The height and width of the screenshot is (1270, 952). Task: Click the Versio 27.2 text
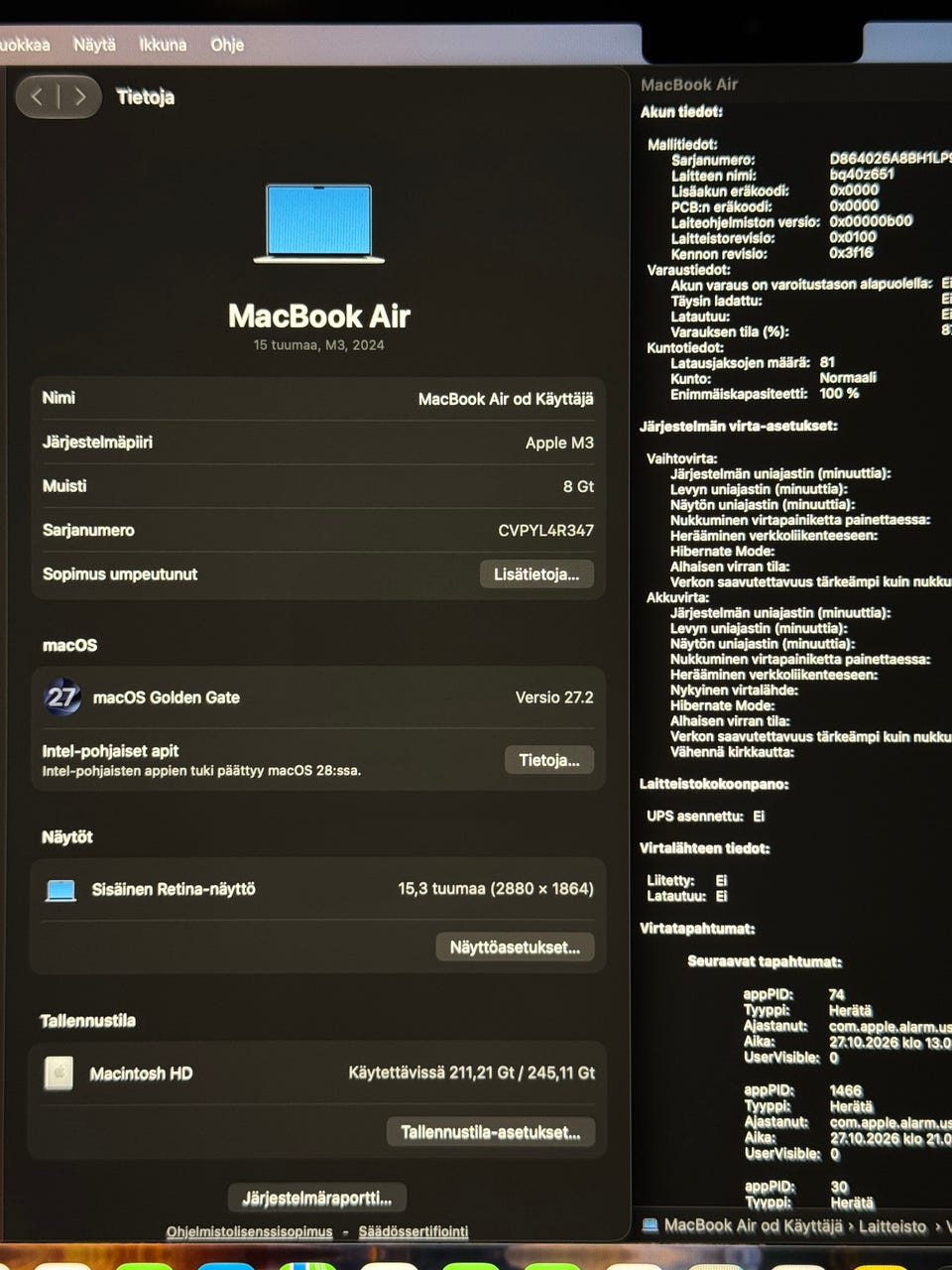click(x=554, y=698)
